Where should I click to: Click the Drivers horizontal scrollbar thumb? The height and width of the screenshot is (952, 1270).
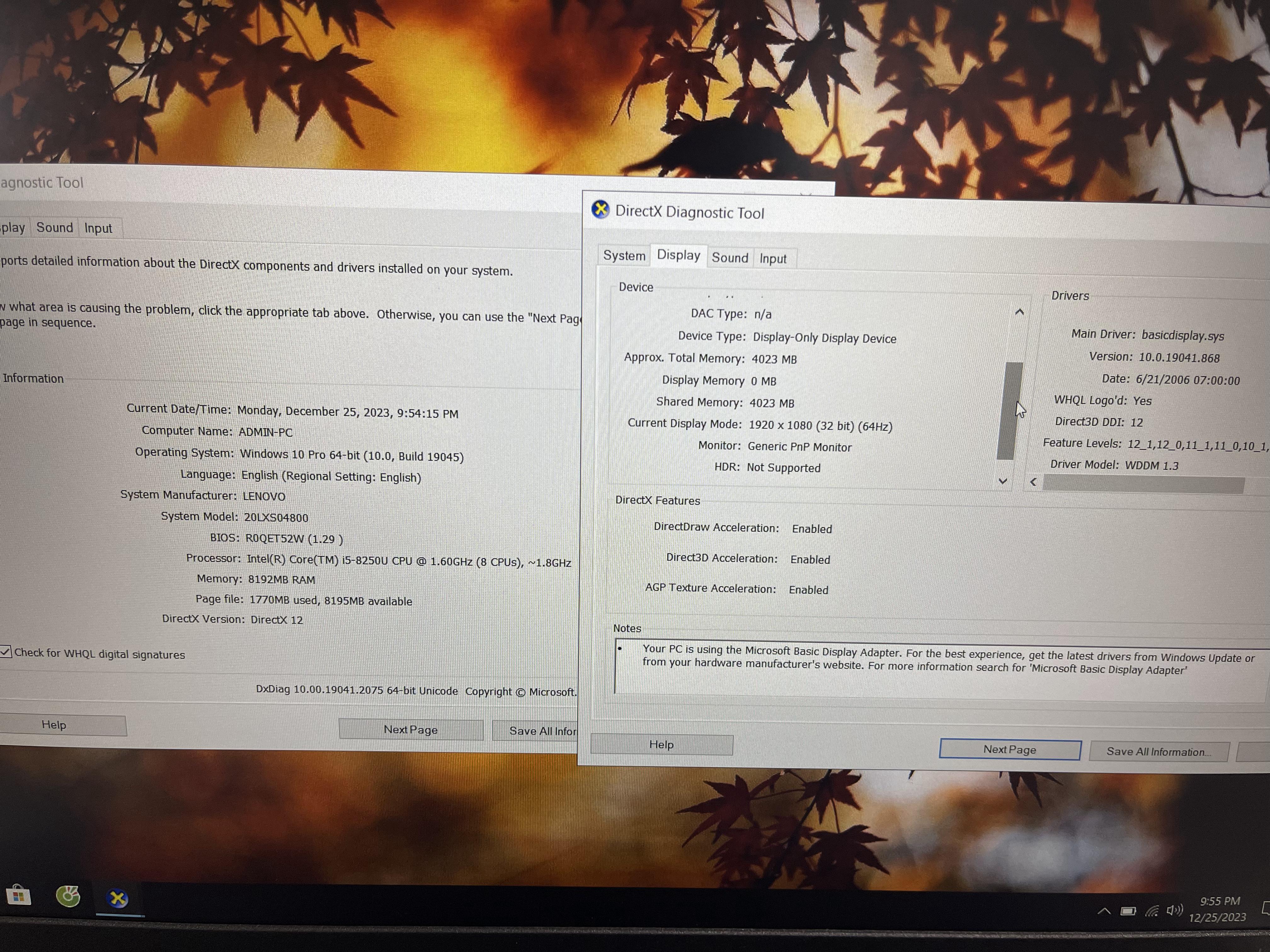pos(1143,485)
